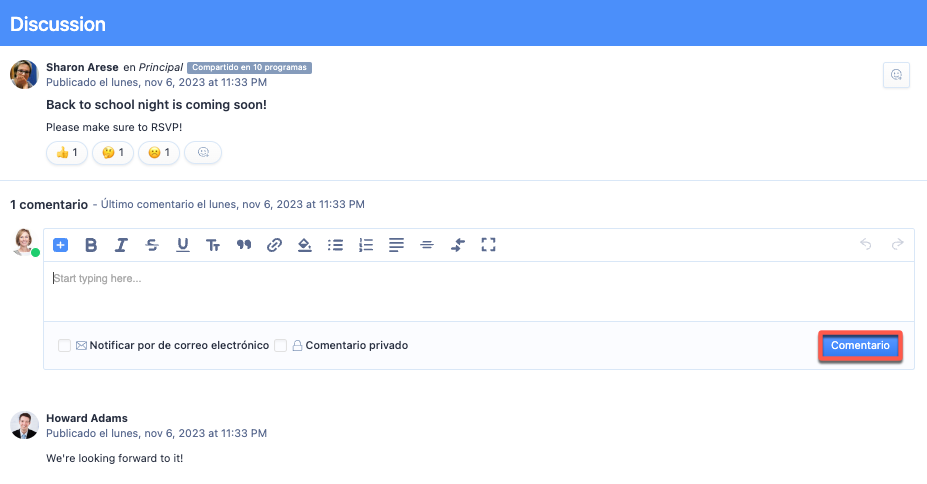Toggle strikethrough text formatting
The height and width of the screenshot is (484, 927).
pyautogui.click(x=152, y=245)
